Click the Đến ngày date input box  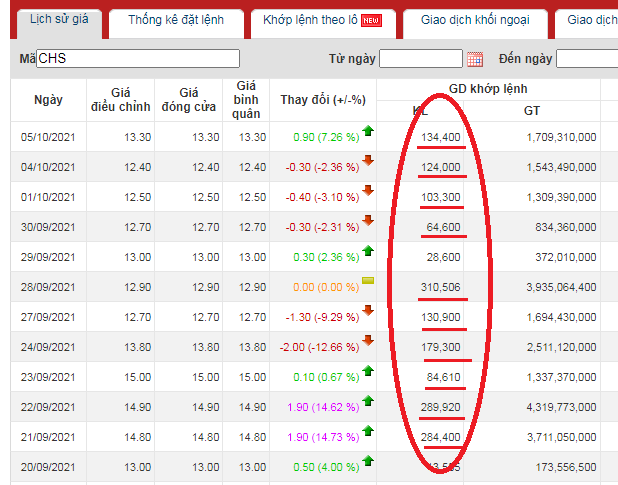pyautogui.click(x=588, y=59)
